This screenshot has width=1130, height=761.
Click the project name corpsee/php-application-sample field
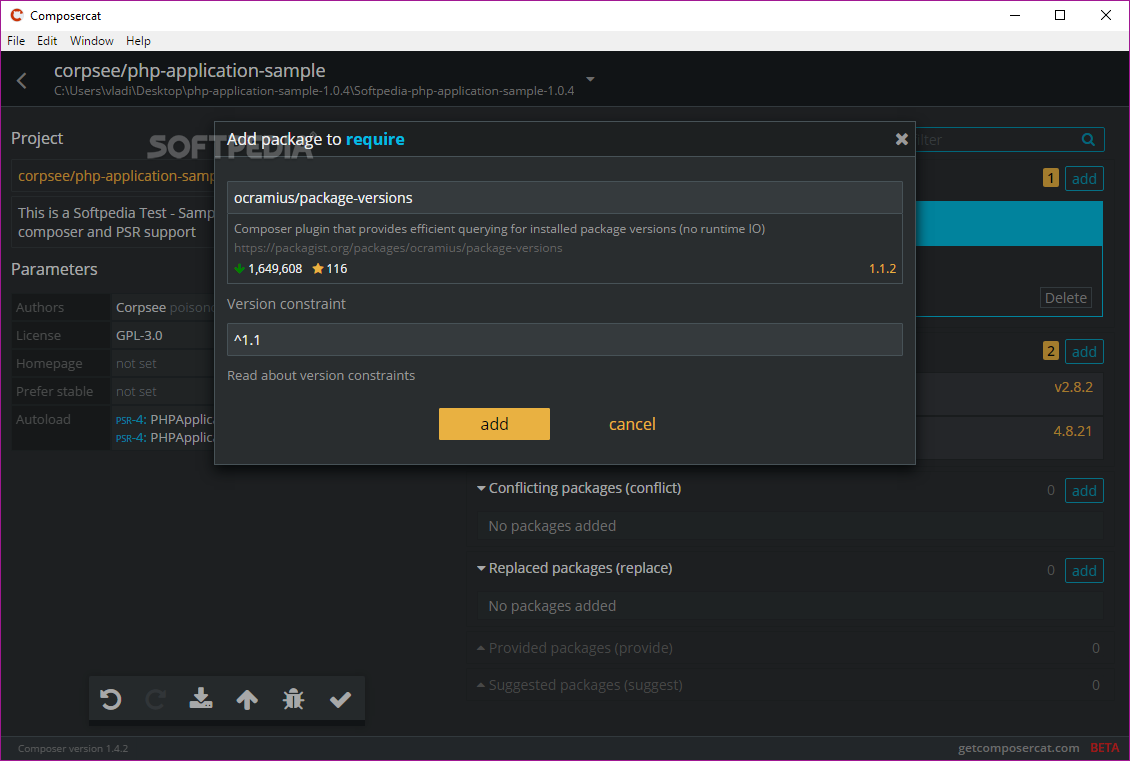point(115,176)
